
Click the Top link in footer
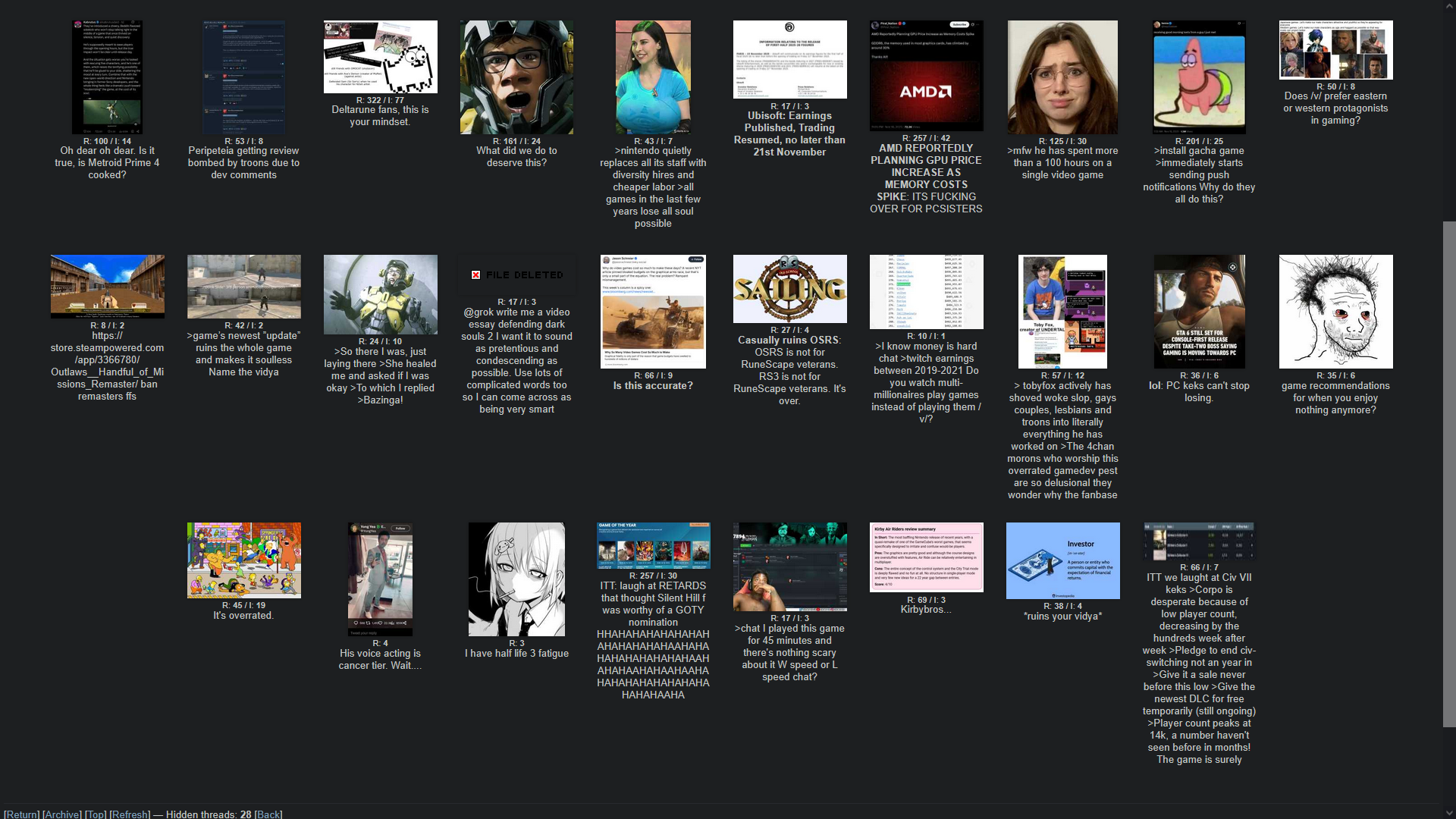click(96, 814)
